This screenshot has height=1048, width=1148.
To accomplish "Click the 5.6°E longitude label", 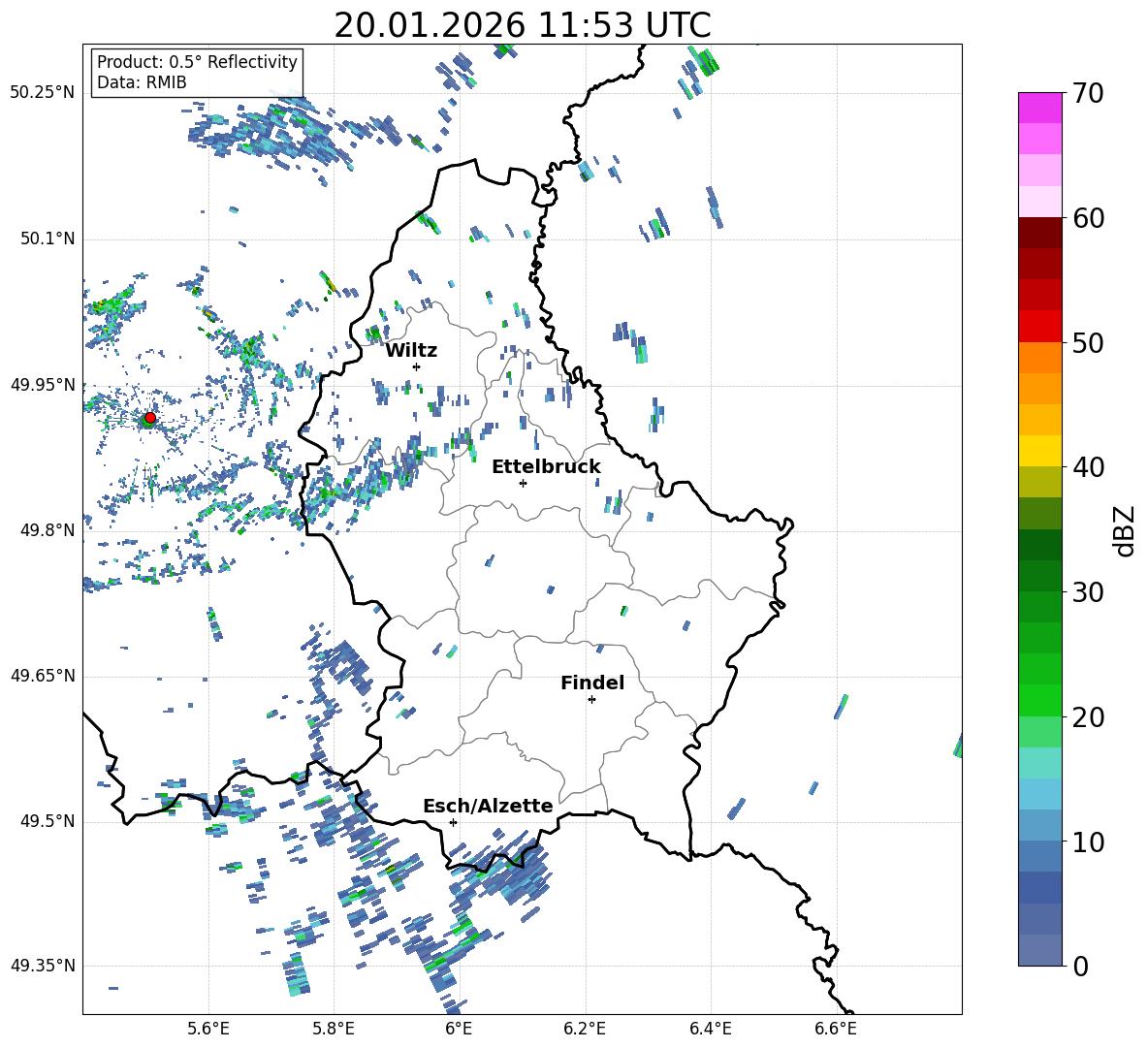I will [208, 1030].
